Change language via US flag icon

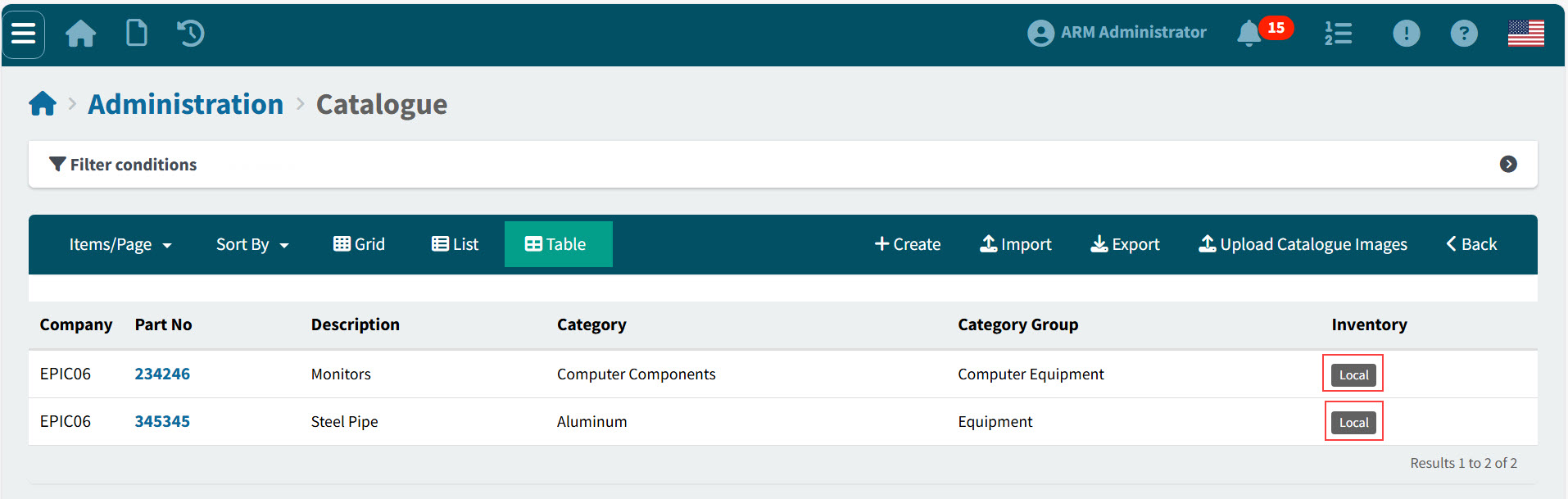1525,34
